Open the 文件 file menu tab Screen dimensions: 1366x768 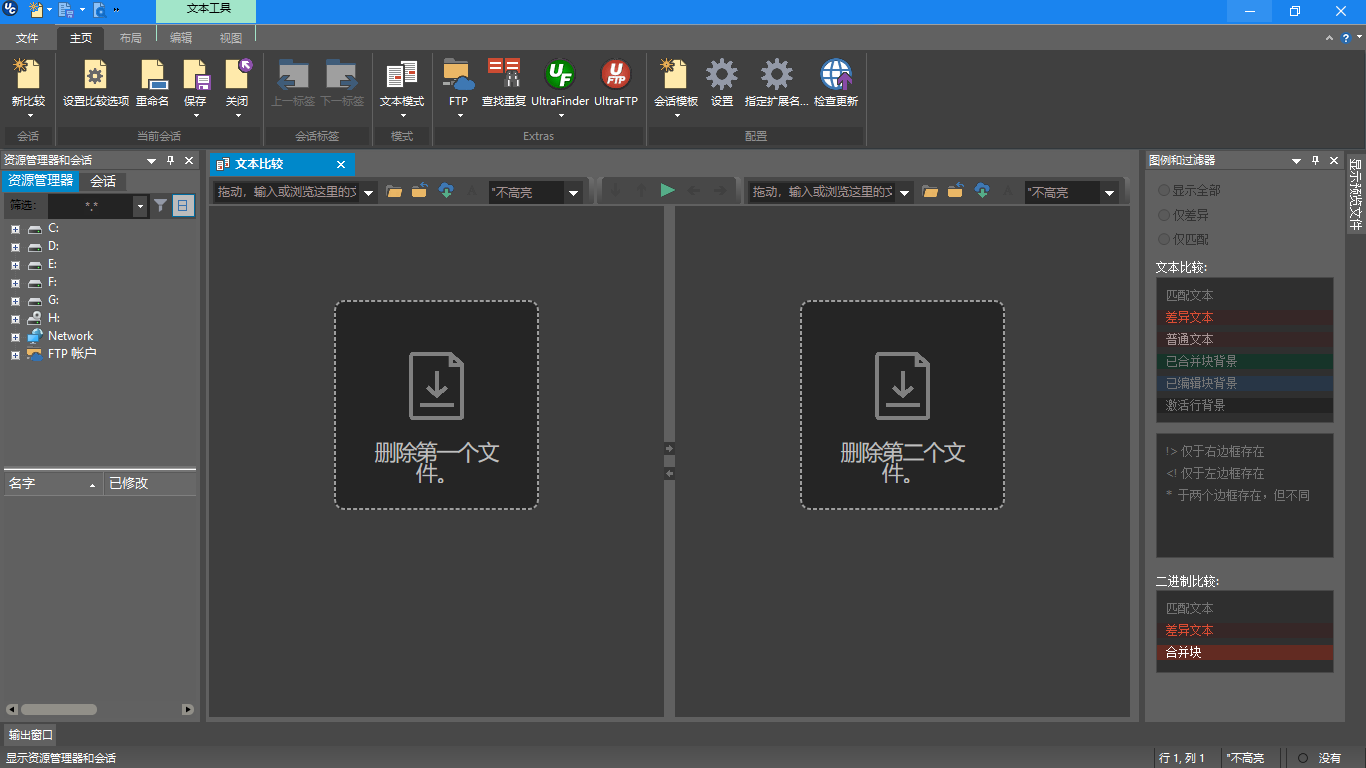(27, 38)
